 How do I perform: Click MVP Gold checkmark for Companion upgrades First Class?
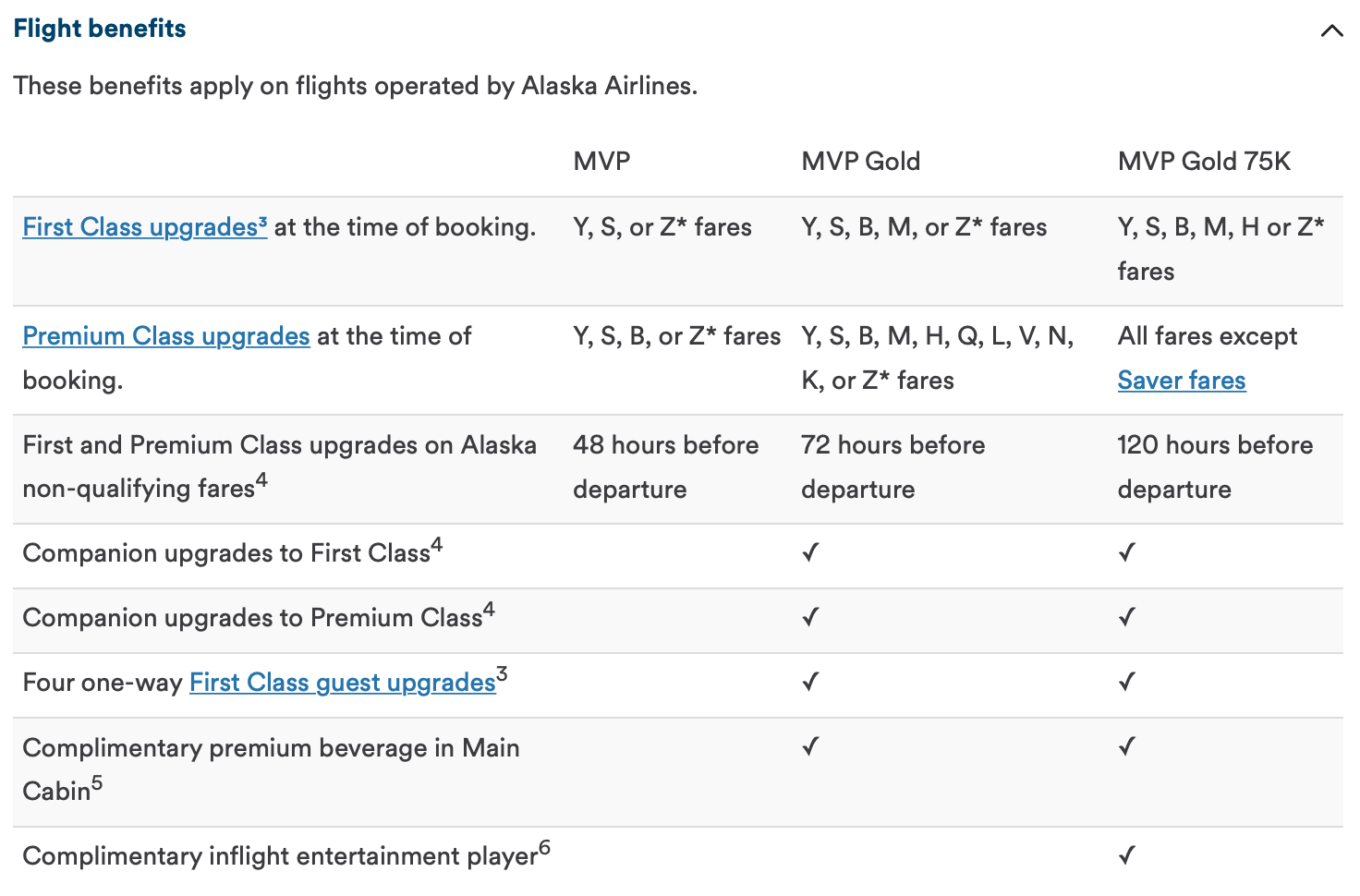coord(810,553)
